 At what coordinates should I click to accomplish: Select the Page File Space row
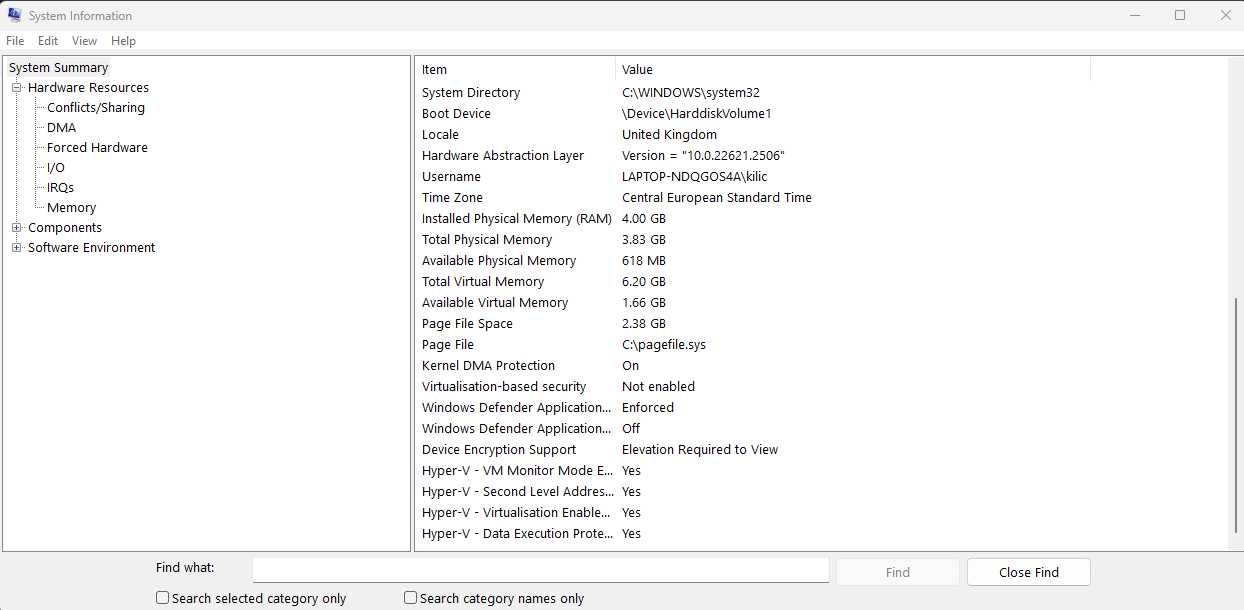pyautogui.click(x=752, y=324)
